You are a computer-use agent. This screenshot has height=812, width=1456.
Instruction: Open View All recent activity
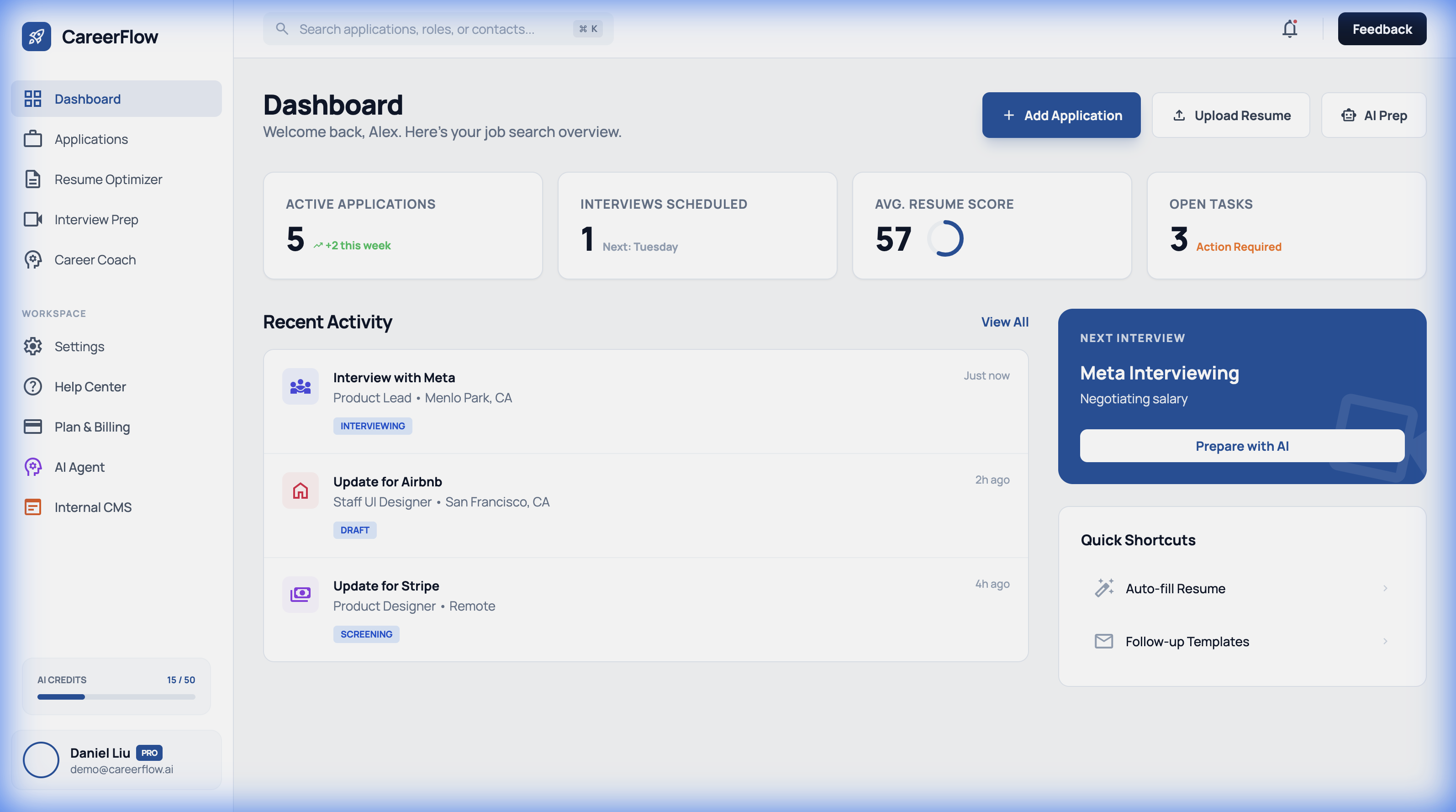[1004, 322]
